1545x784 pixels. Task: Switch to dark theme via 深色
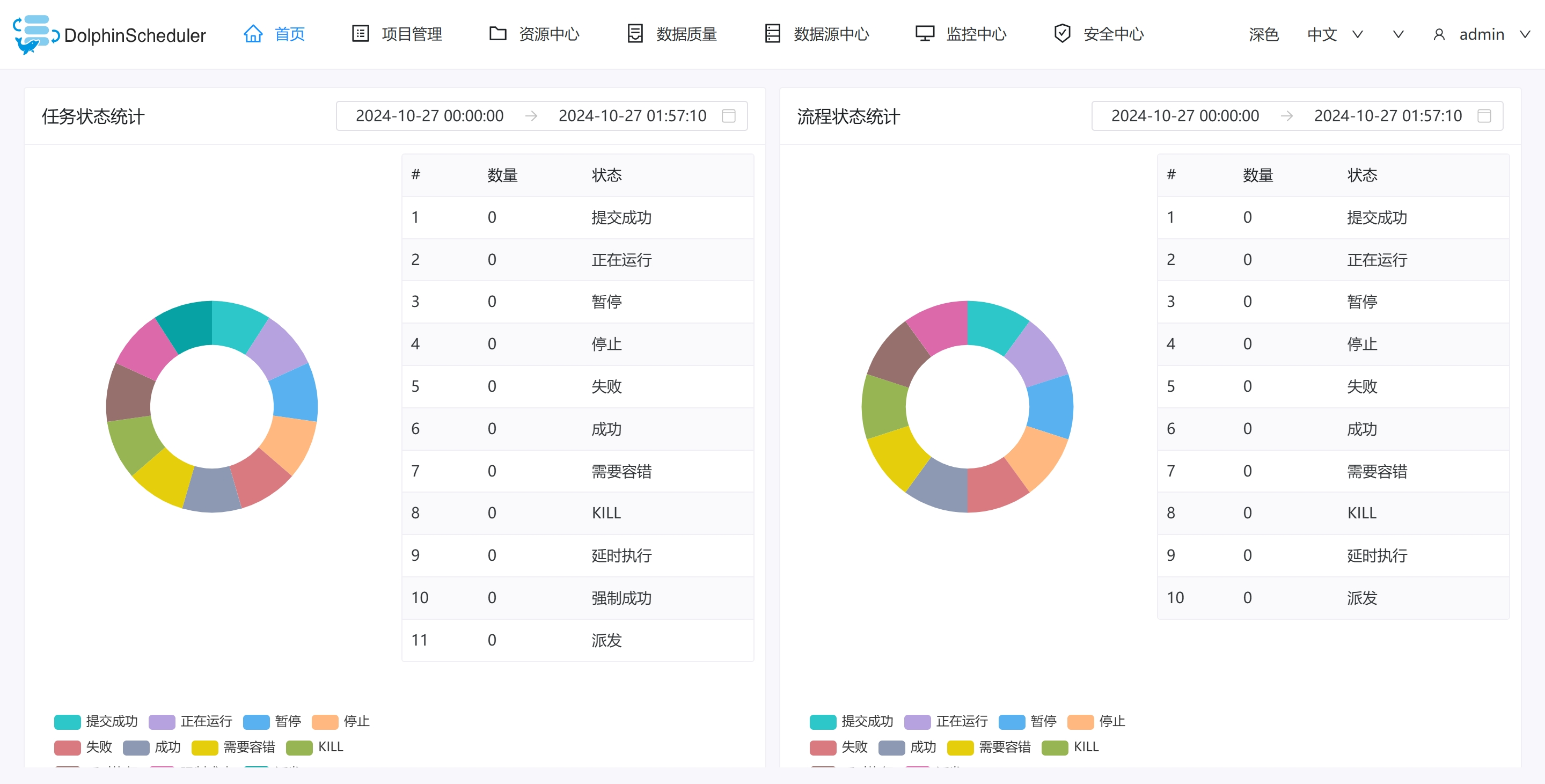coord(1263,34)
